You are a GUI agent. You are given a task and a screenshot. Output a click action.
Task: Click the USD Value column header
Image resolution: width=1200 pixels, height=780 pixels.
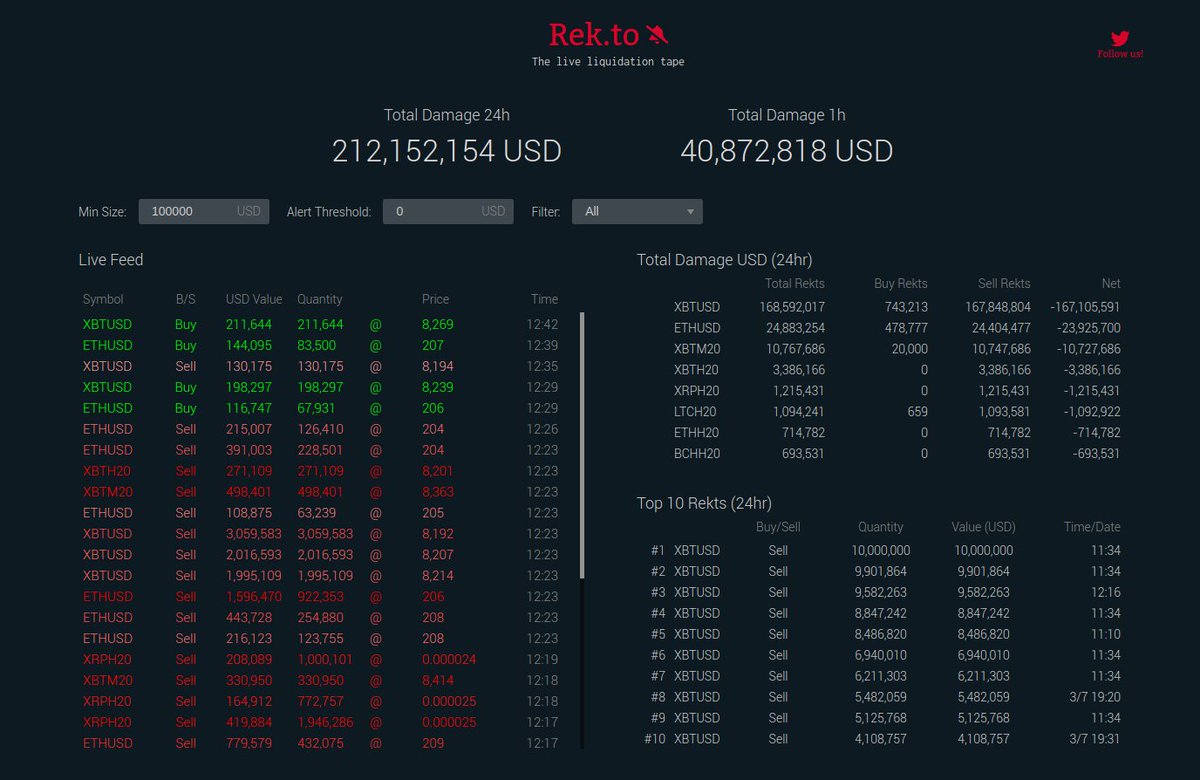click(x=253, y=298)
